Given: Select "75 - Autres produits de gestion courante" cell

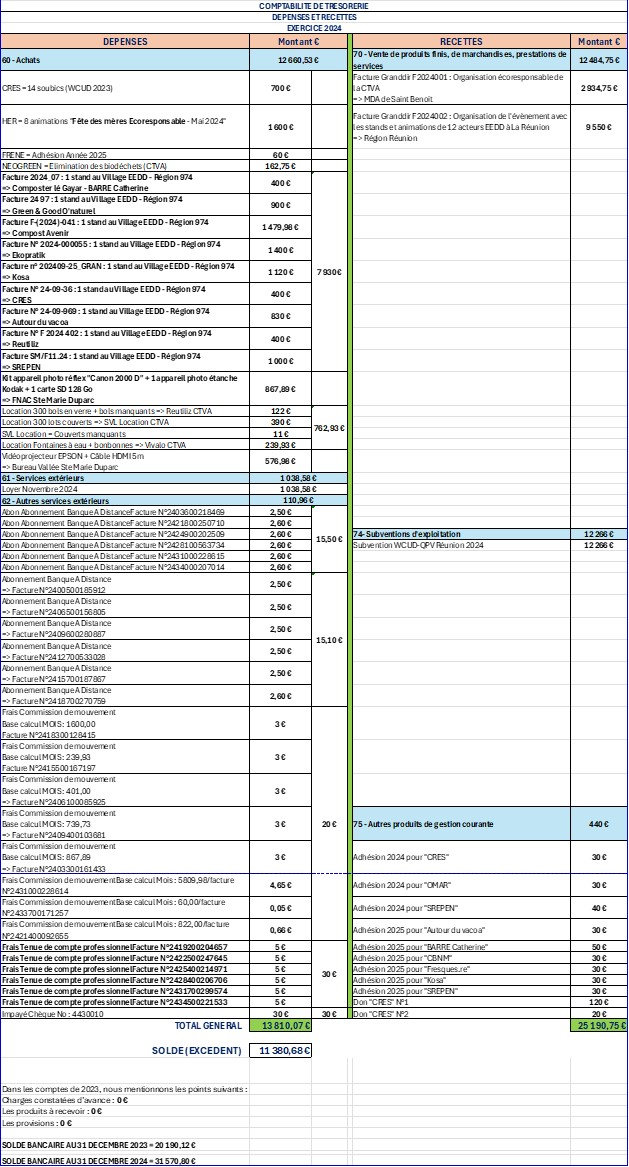Looking at the screenshot, I should click(x=461, y=824).
